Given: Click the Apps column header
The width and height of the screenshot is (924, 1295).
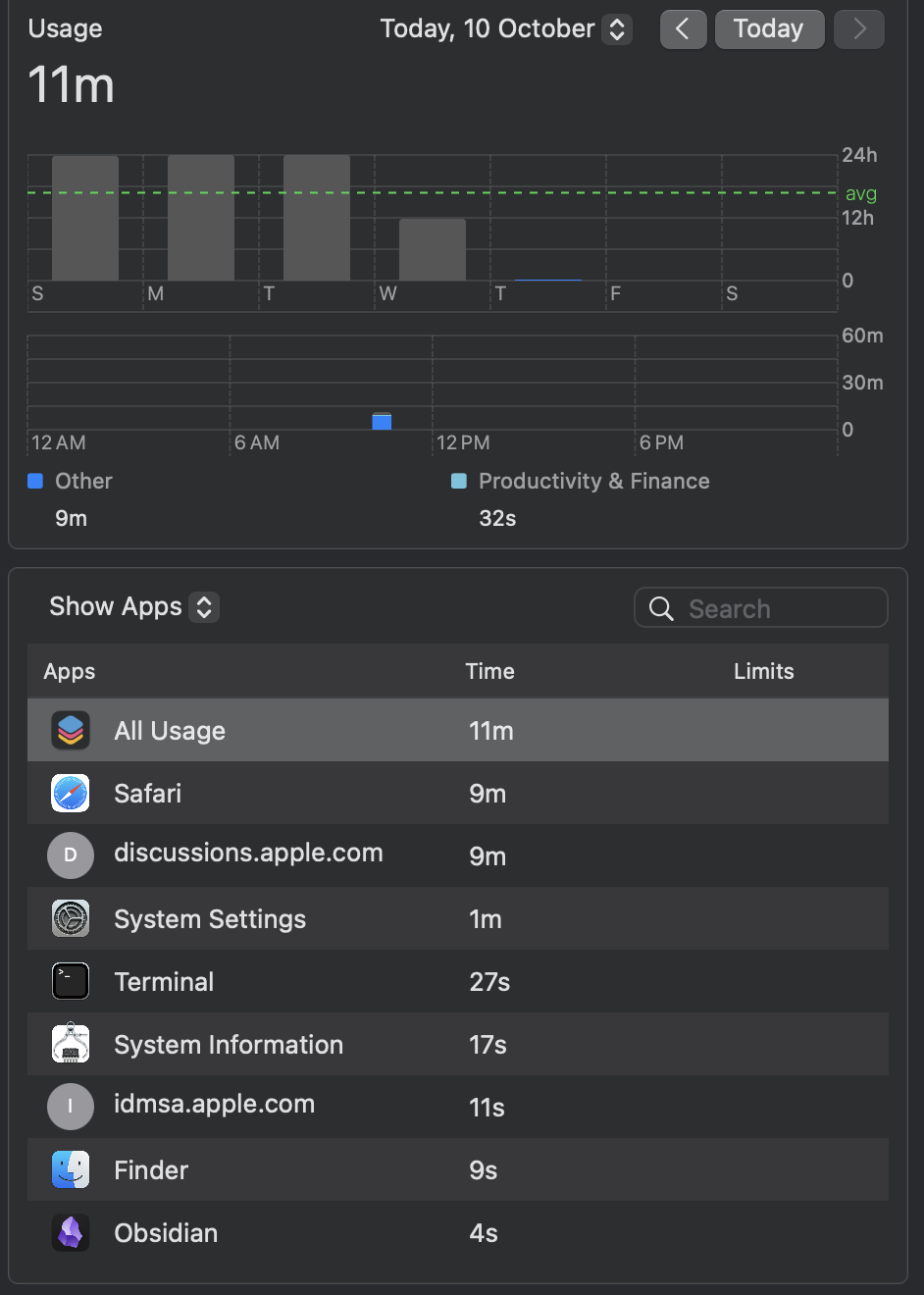Looking at the screenshot, I should [x=70, y=671].
